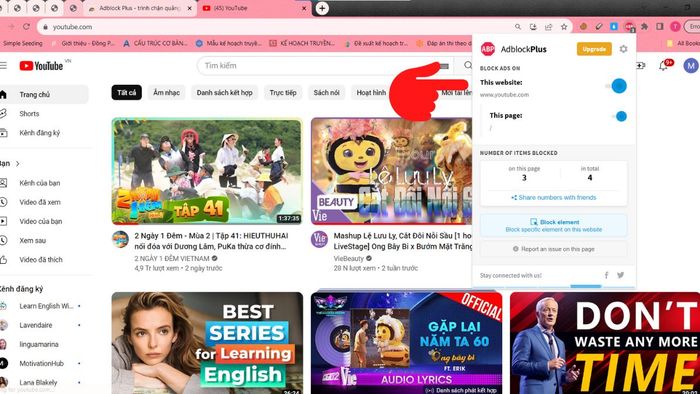The image size is (700, 394).
Task: Select the Hoạt hình filter chip
Action: (371, 92)
